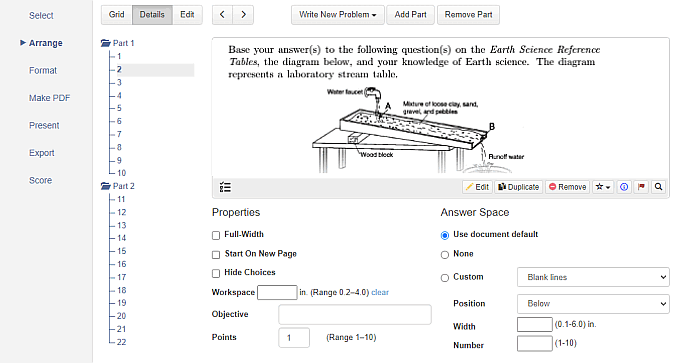Image resolution: width=680 pixels, height=363 pixels.
Task: Click the Remove Part button
Action: click(x=468, y=15)
